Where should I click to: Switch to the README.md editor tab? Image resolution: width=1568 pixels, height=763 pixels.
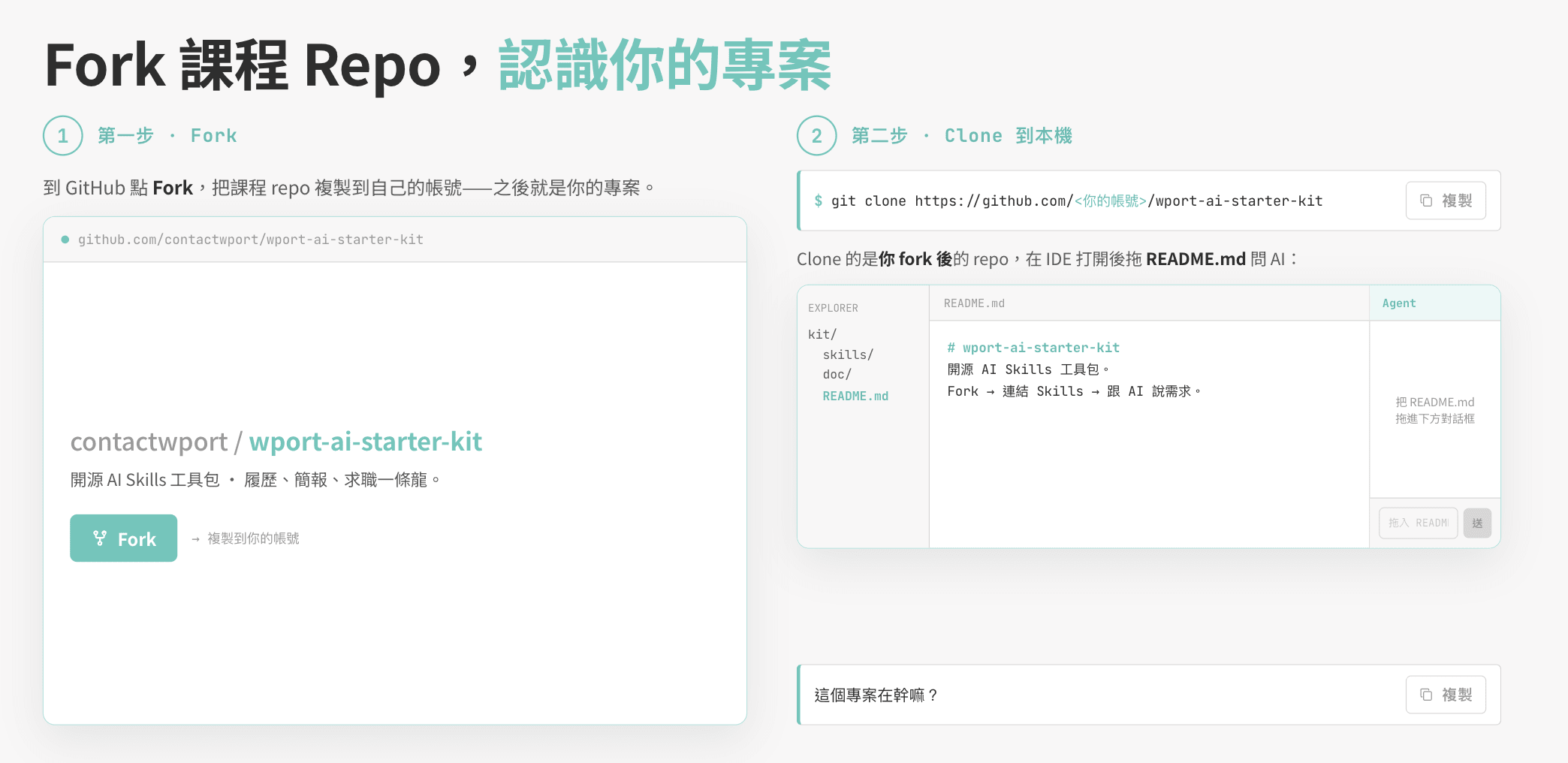974,303
